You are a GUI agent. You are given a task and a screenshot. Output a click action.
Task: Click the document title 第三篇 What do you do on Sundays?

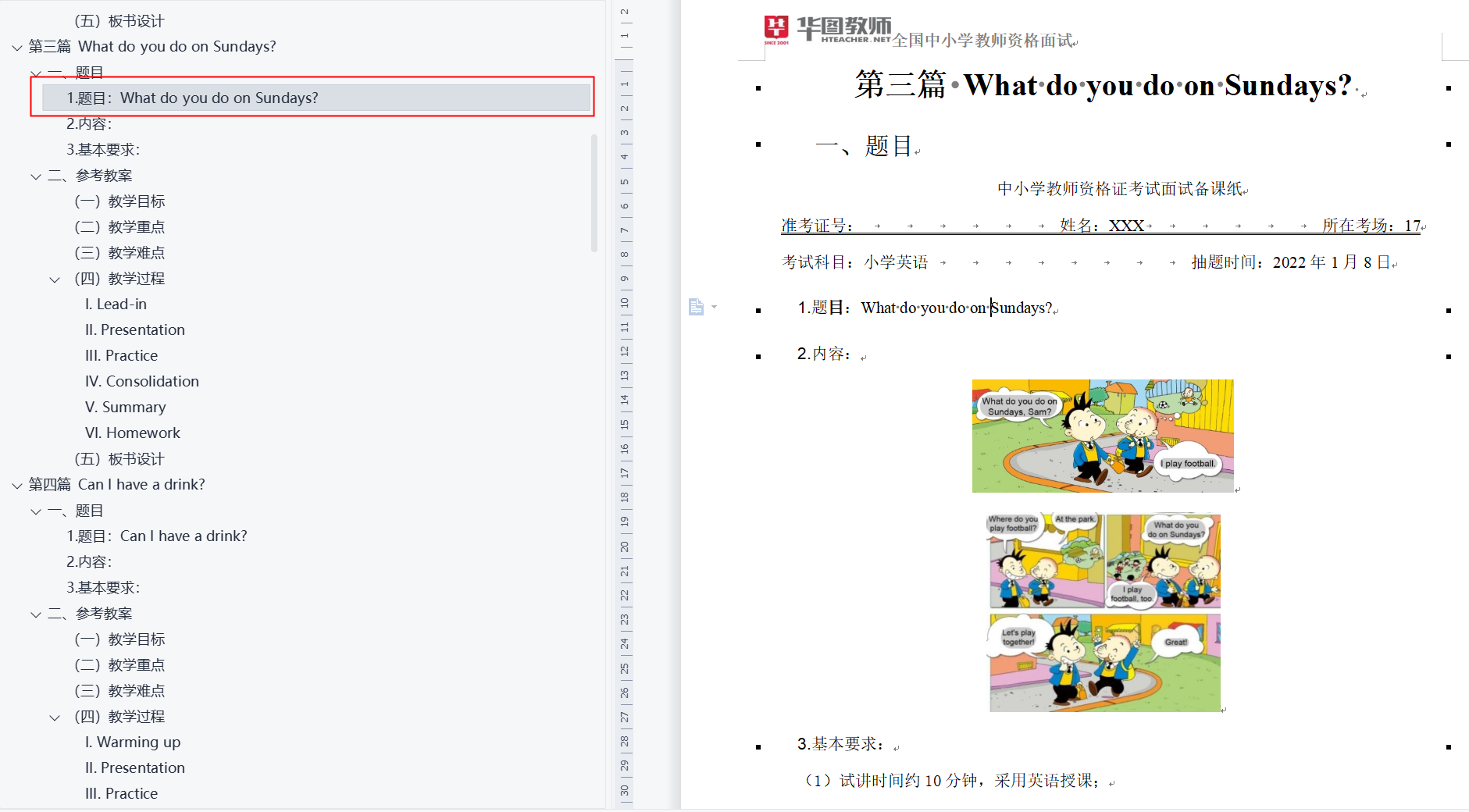coord(1103,85)
